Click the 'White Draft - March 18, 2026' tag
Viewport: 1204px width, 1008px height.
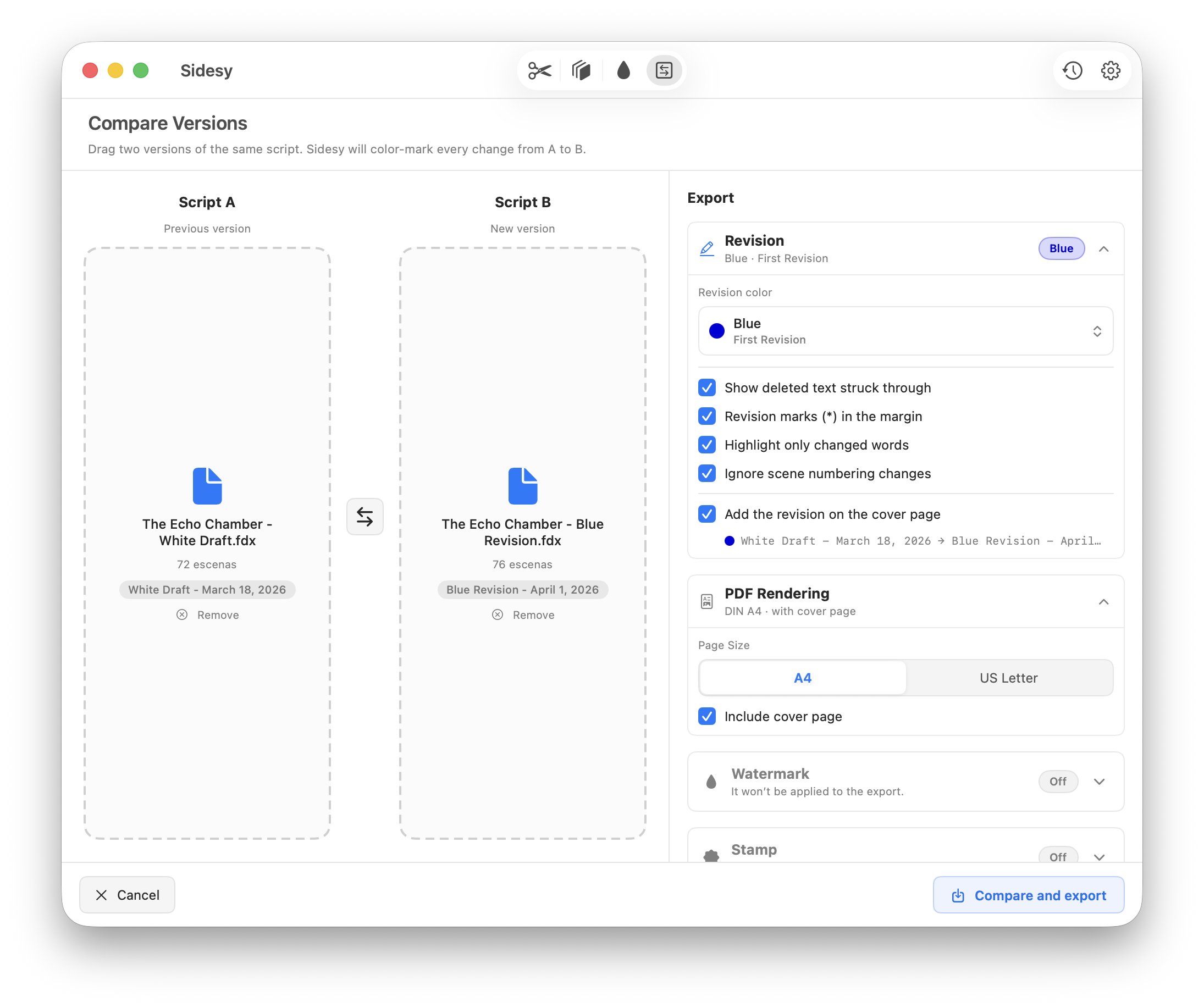[x=207, y=590]
